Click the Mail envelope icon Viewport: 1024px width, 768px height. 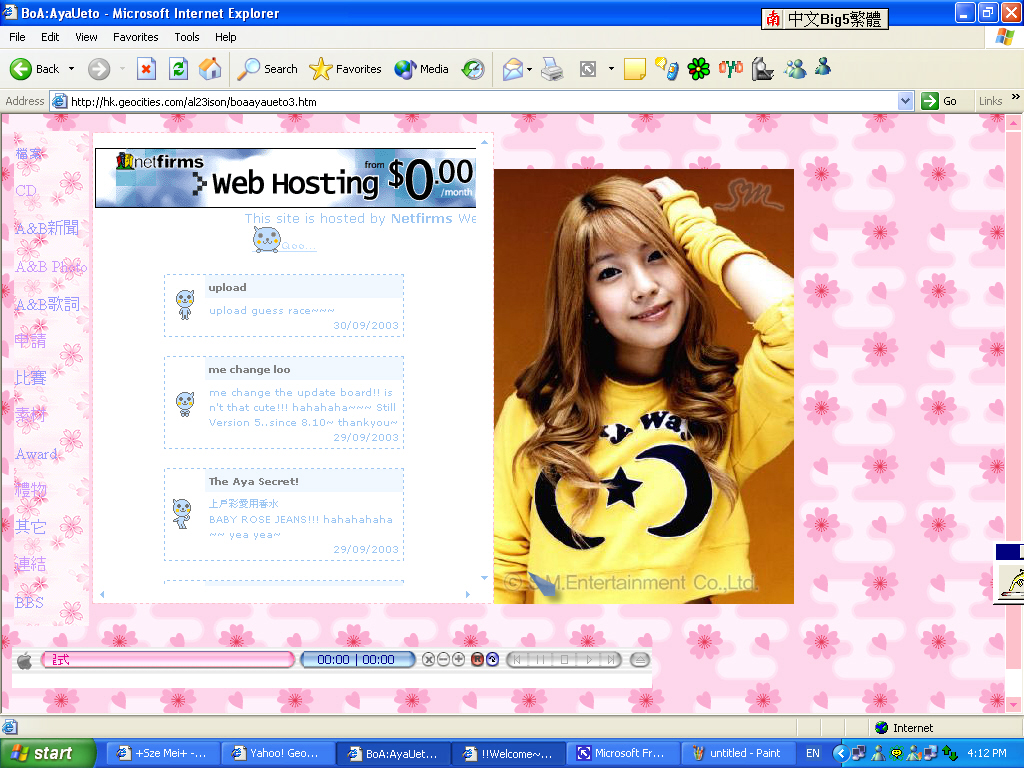(513, 69)
